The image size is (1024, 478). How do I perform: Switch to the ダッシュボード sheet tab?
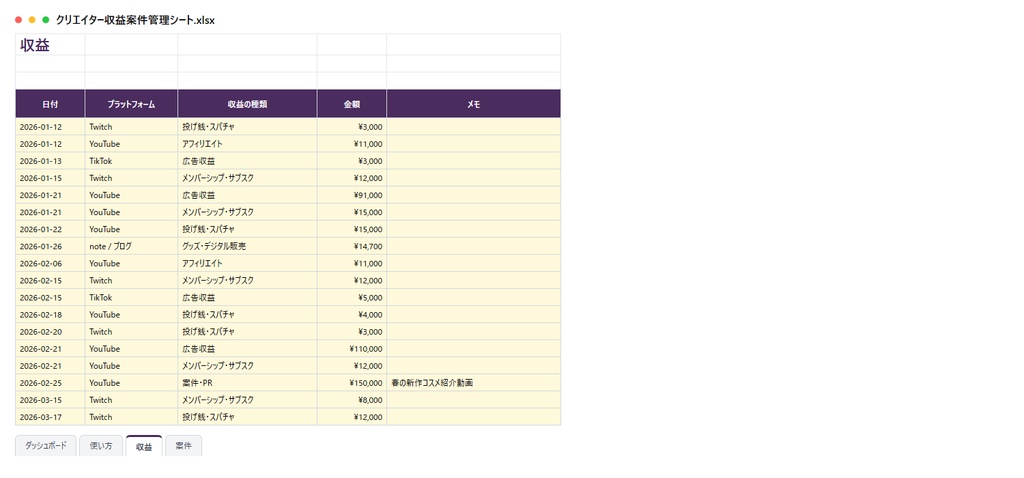point(46,446)
